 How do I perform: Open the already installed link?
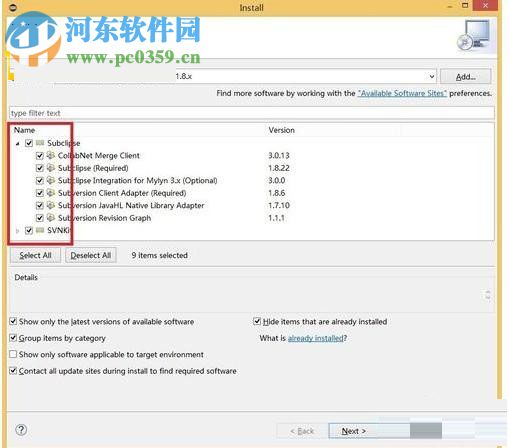[x=316, y=338]
